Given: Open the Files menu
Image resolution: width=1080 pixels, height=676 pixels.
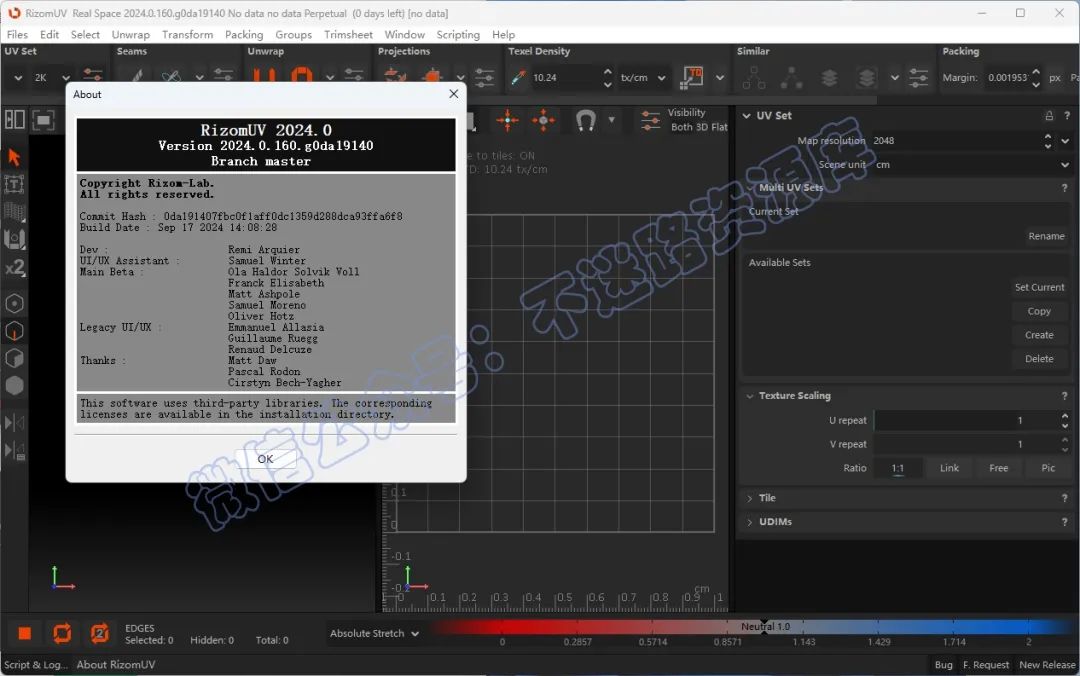Looking at the screenshot, I should click(x=17, y=34).
